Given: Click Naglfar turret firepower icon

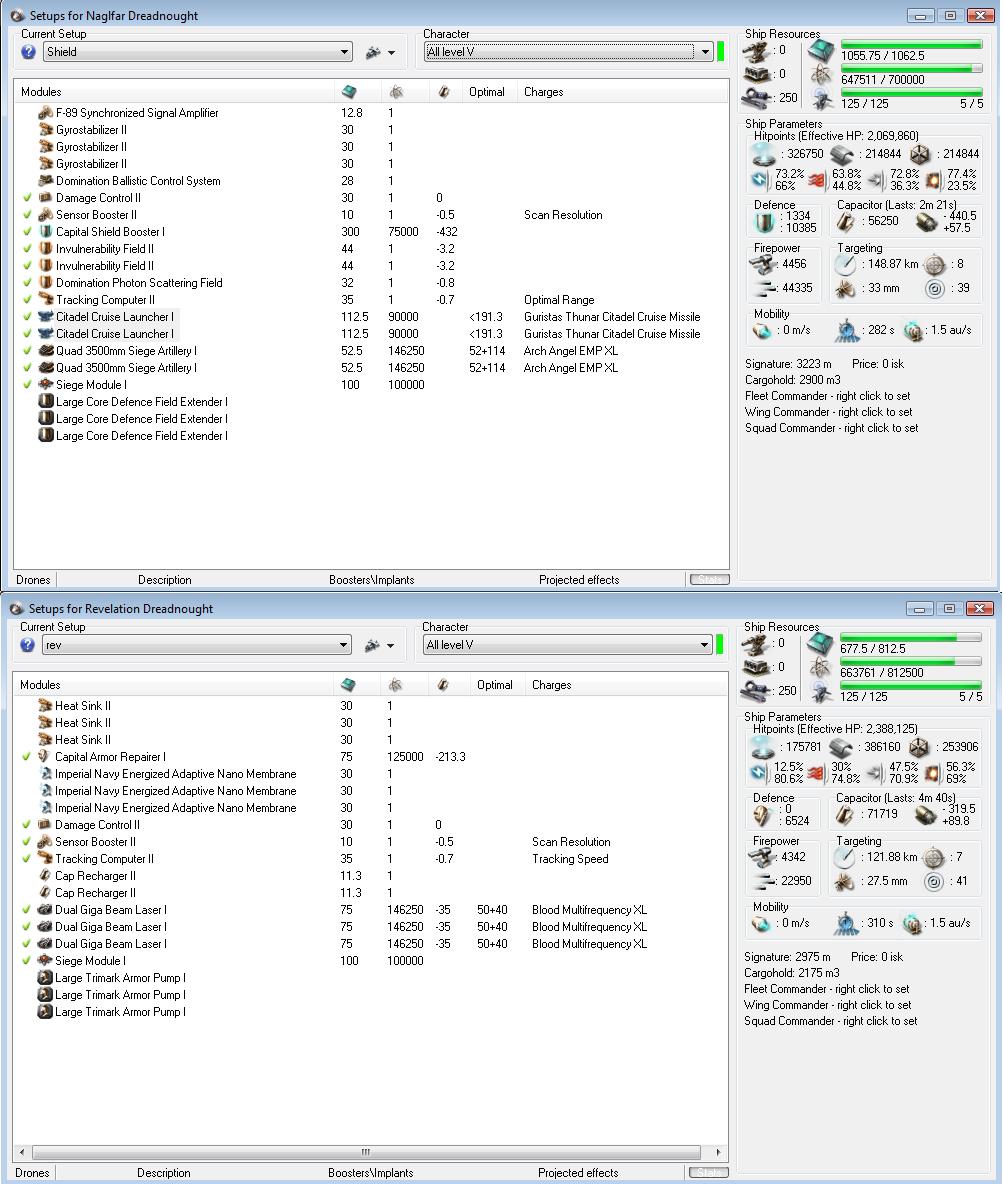Looking at the screenshot, I should (763, 264).
